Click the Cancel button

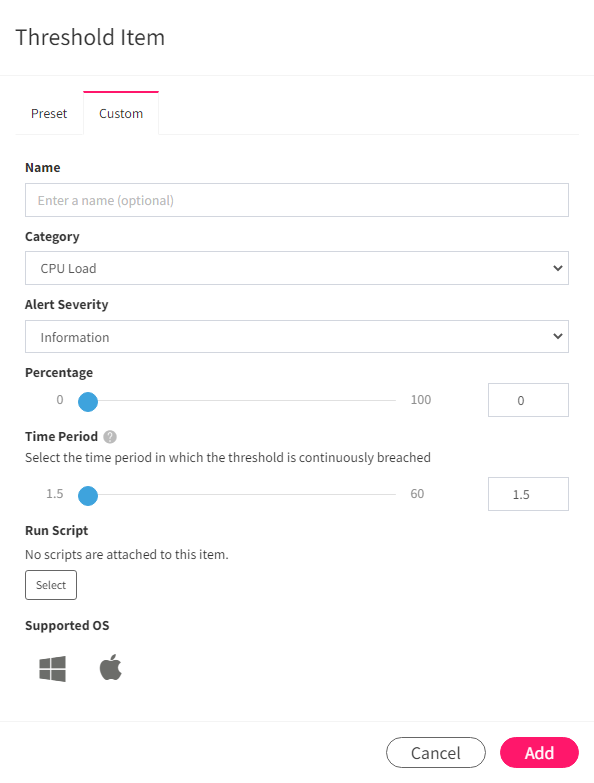[x=436, y=753]
